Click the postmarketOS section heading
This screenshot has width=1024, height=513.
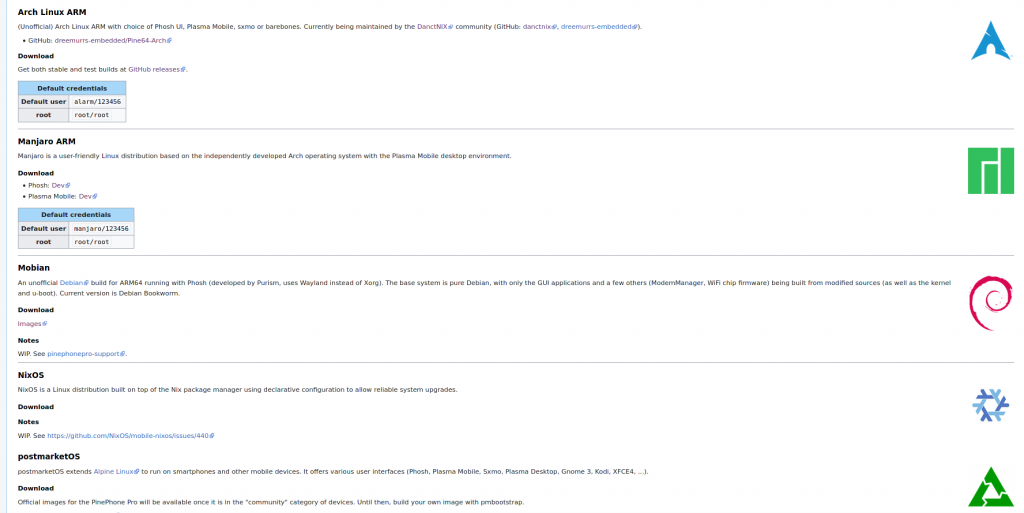coord(48,456)
